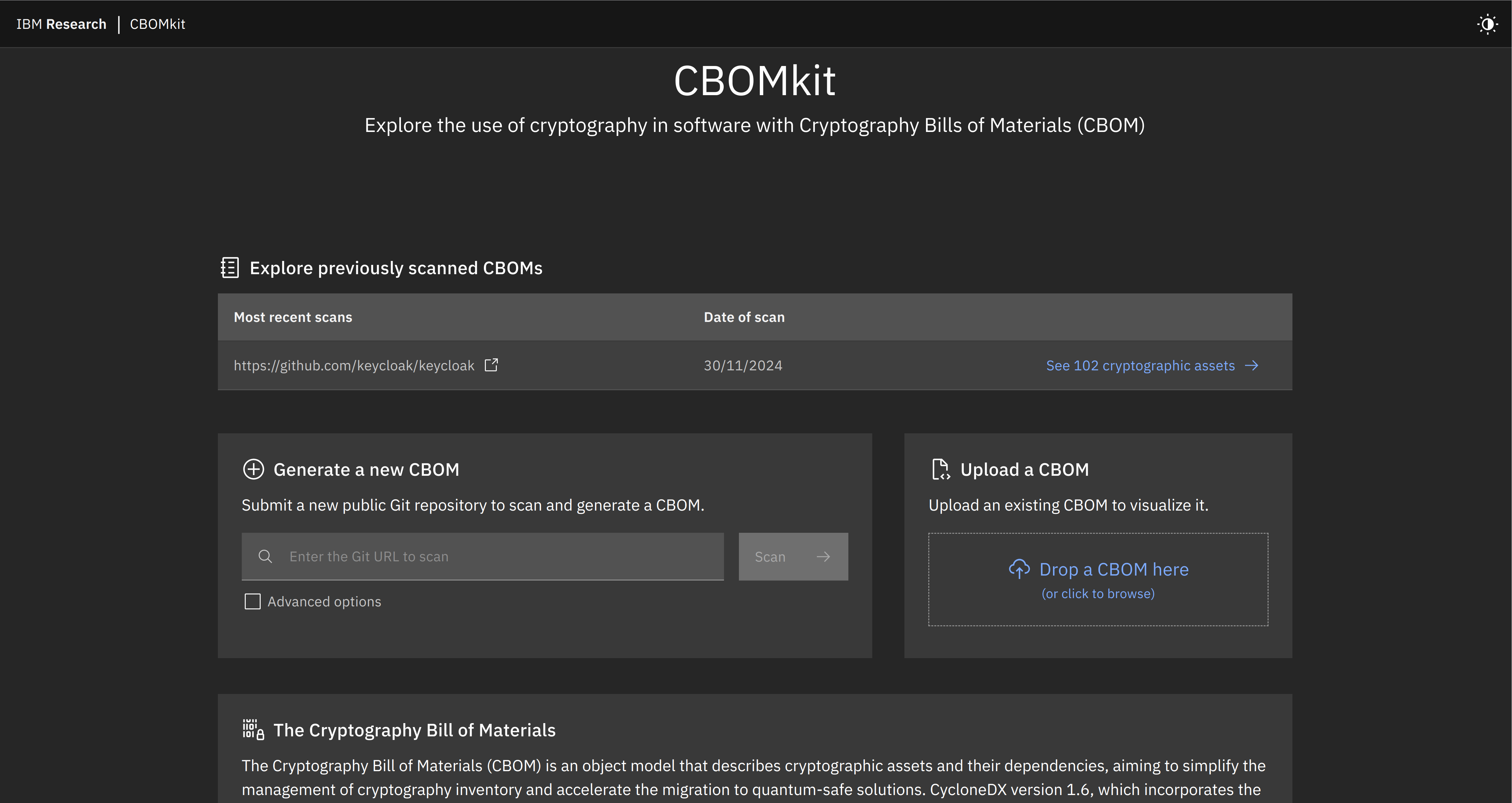See 102 cryptographic assets link
This screenshot has height=803, width=1512.
pos(1141,365)
